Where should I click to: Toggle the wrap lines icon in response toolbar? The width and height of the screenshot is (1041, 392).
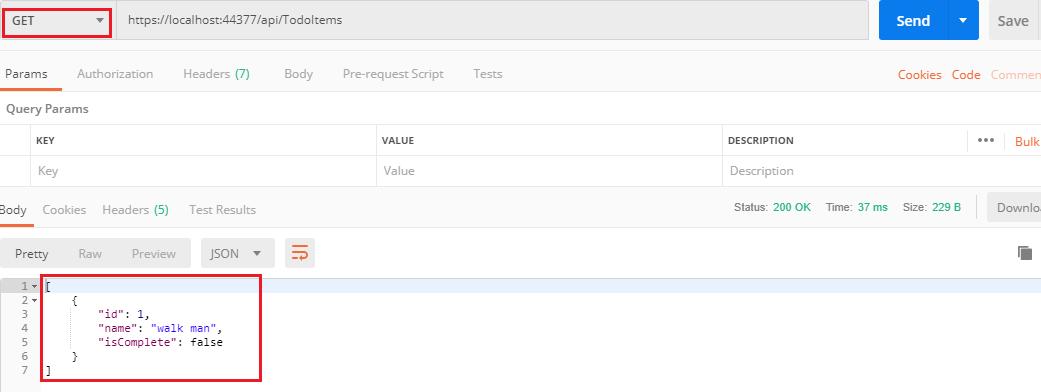click(300, 253)
